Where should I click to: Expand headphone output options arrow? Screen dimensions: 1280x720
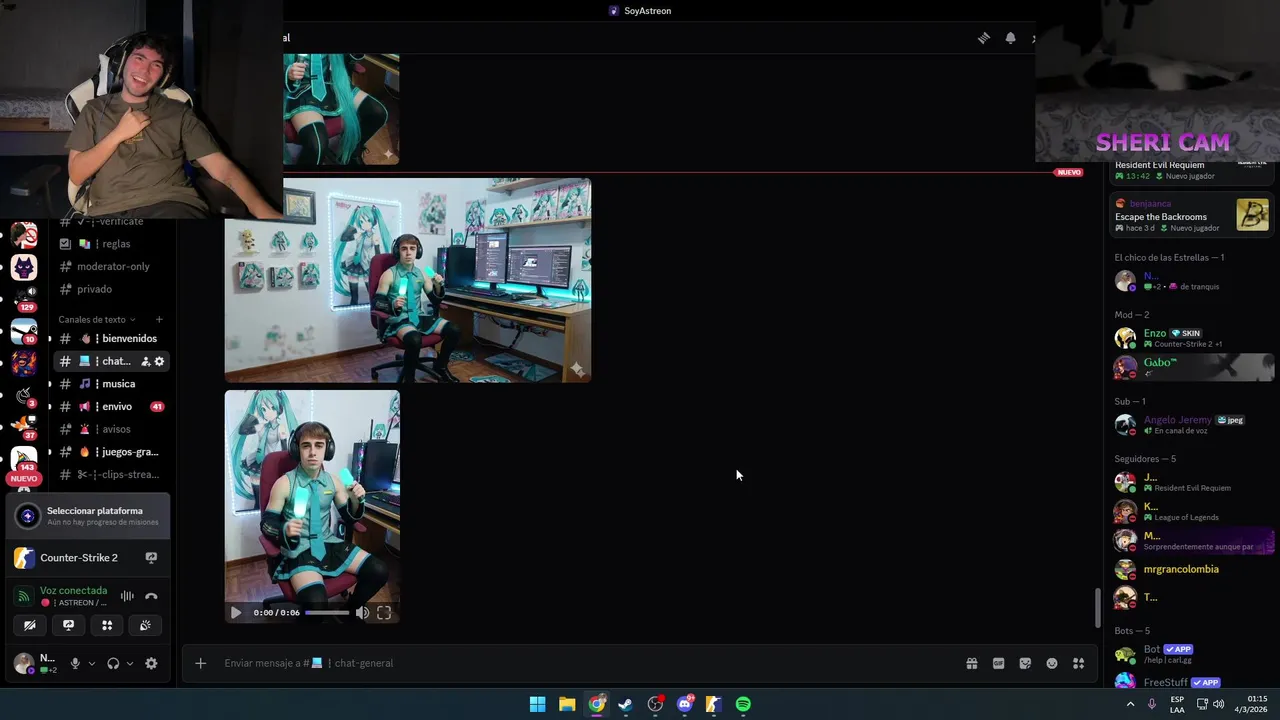130,663
